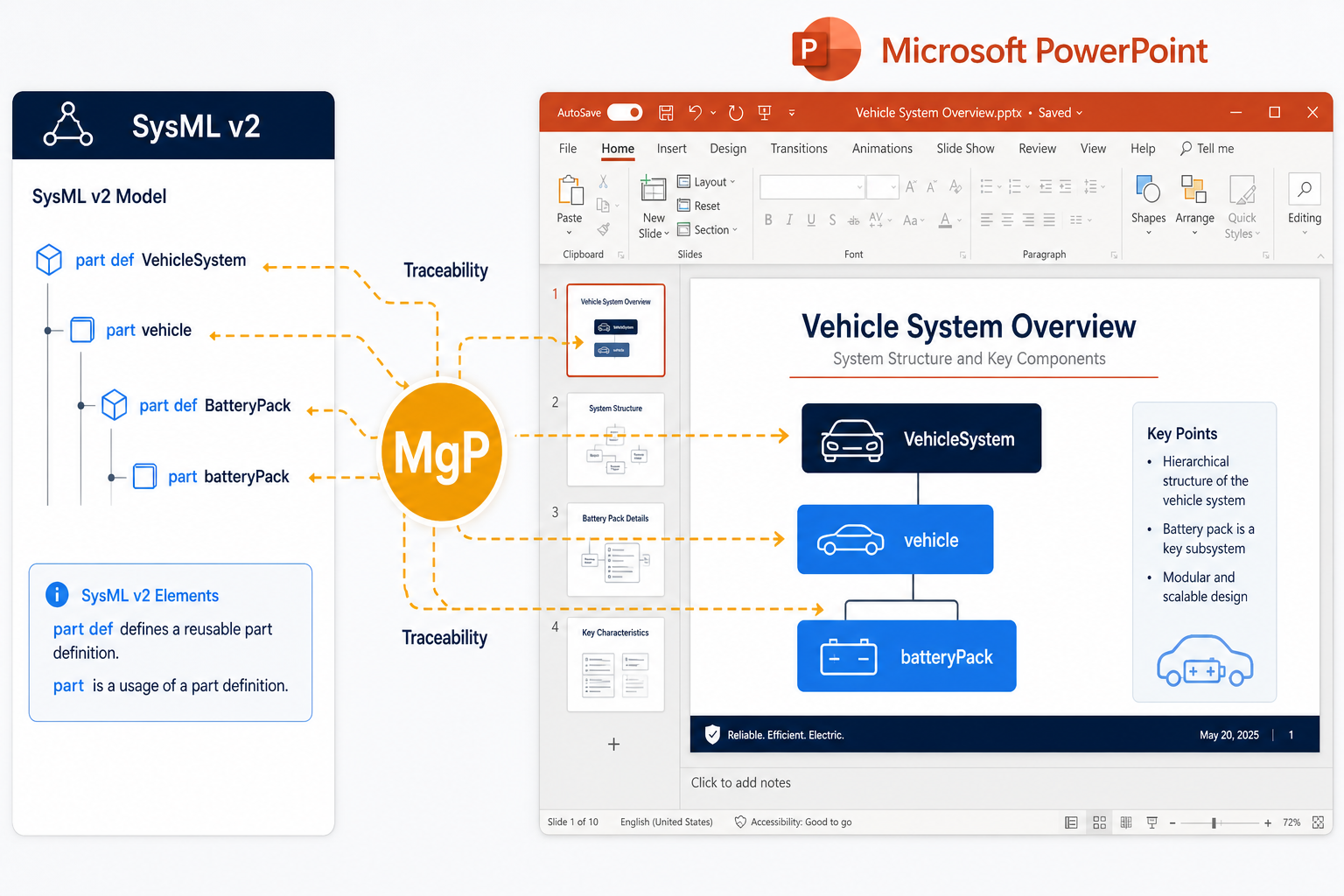Screen dimensions: 1344x896
Task: Click the Redo icon
Action: pyautogui.click(x=736, y=113)
